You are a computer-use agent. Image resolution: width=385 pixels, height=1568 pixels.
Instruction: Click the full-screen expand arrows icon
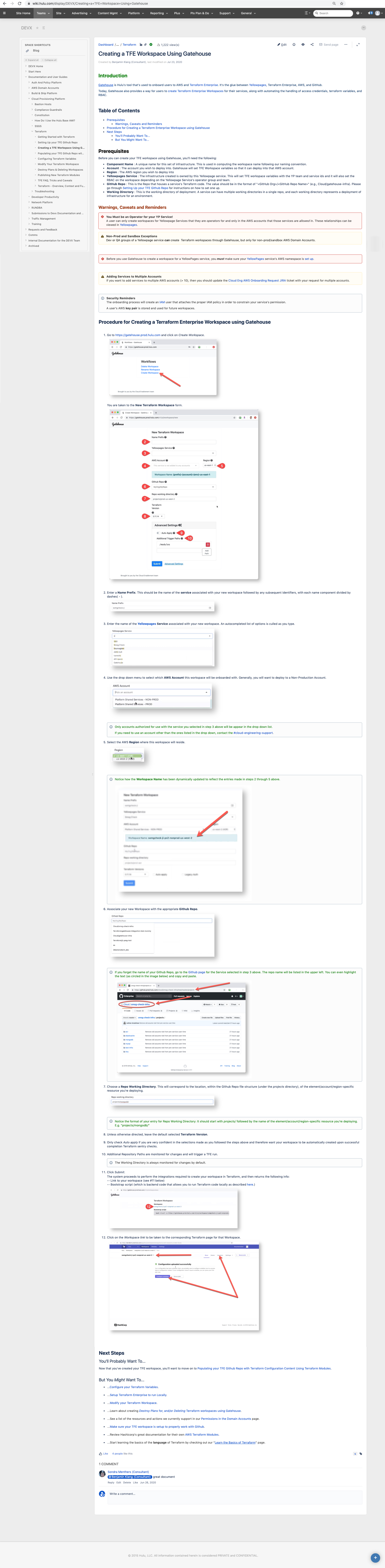coord(358,45)
